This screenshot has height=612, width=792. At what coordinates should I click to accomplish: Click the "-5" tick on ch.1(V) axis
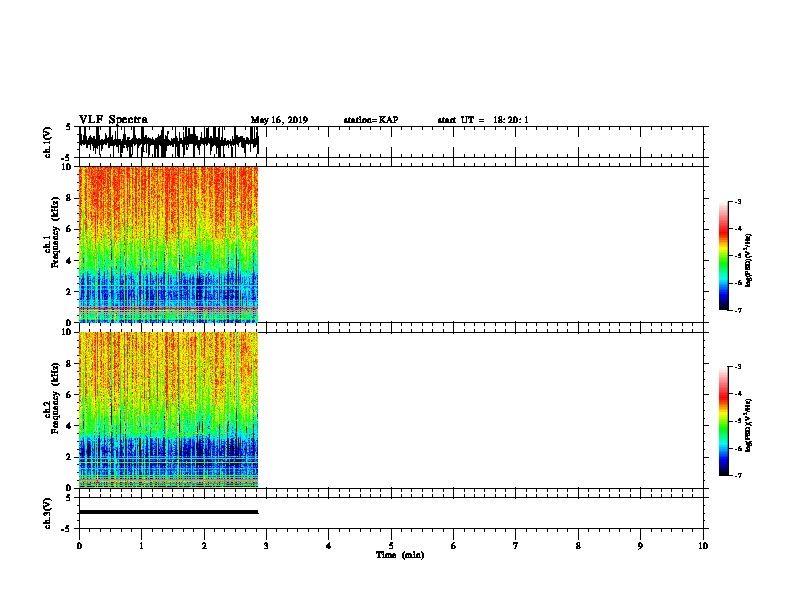[x=68, y=158]
